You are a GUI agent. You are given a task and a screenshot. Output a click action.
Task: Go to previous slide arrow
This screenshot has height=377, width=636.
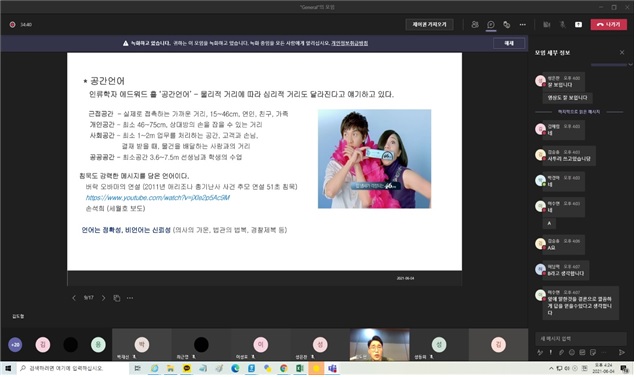[74, 298]
